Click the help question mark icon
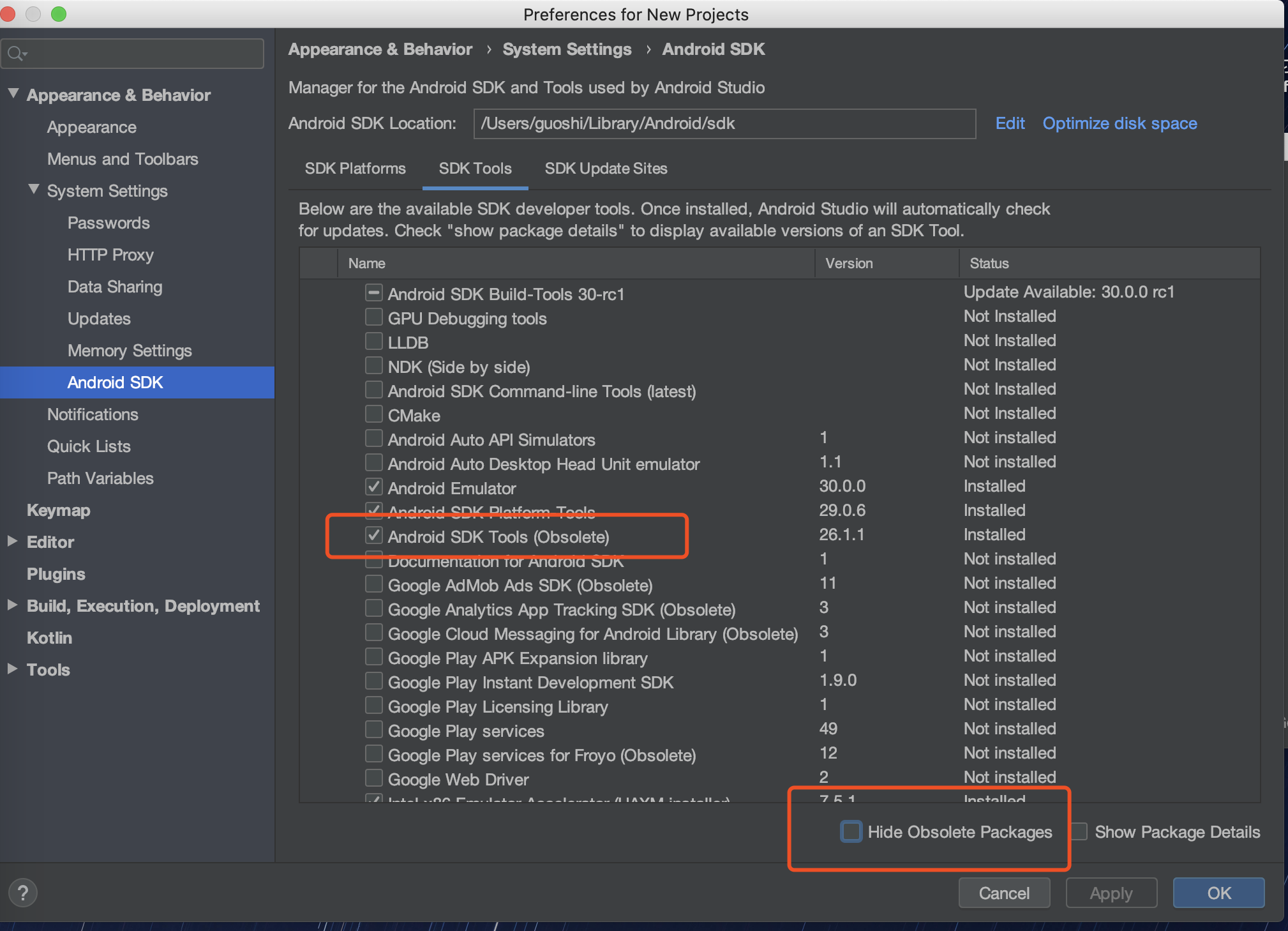 click(x=23, y=892)
